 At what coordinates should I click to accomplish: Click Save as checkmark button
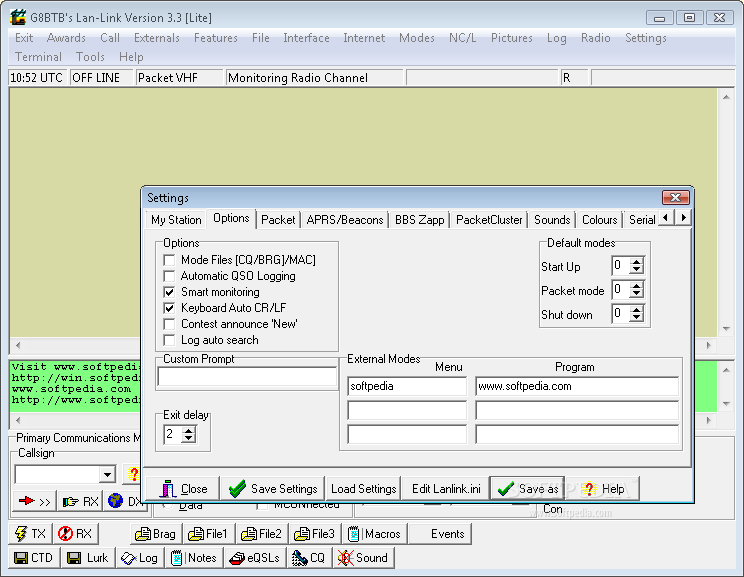(528, 489)
